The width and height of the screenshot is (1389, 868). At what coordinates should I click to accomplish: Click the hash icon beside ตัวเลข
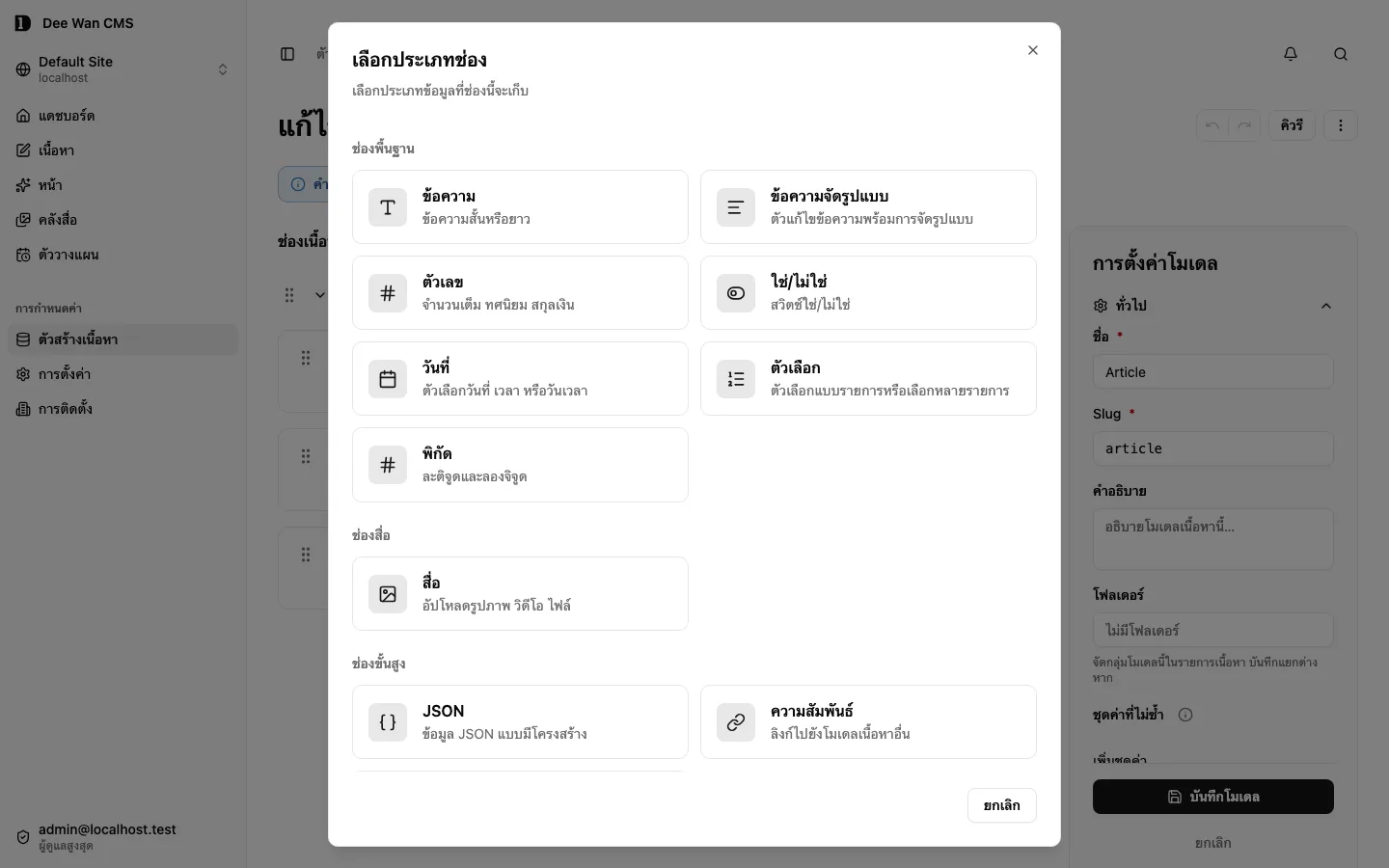[388, 293]
